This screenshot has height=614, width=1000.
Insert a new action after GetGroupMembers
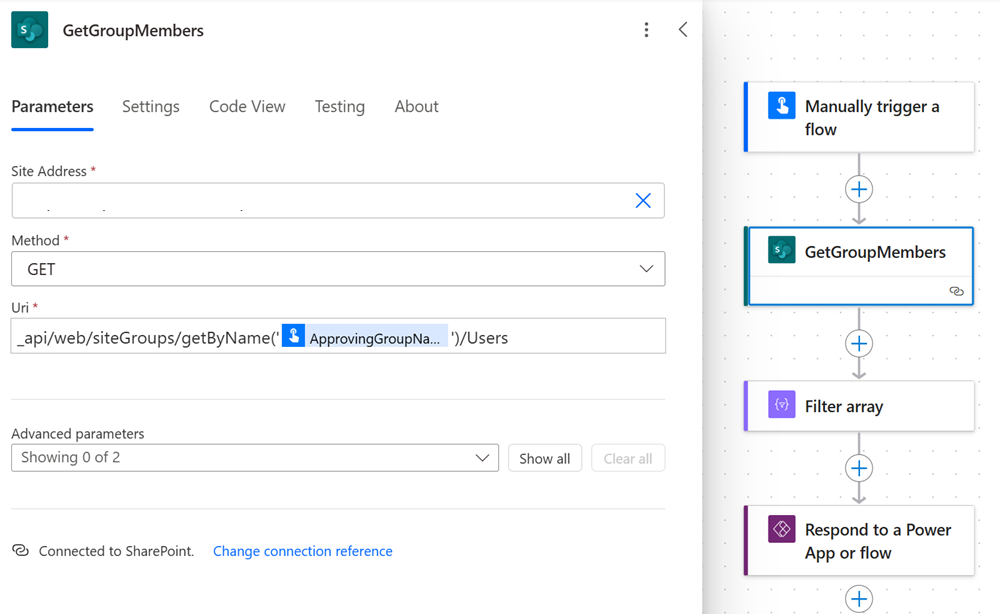click(x=858, y=343)
